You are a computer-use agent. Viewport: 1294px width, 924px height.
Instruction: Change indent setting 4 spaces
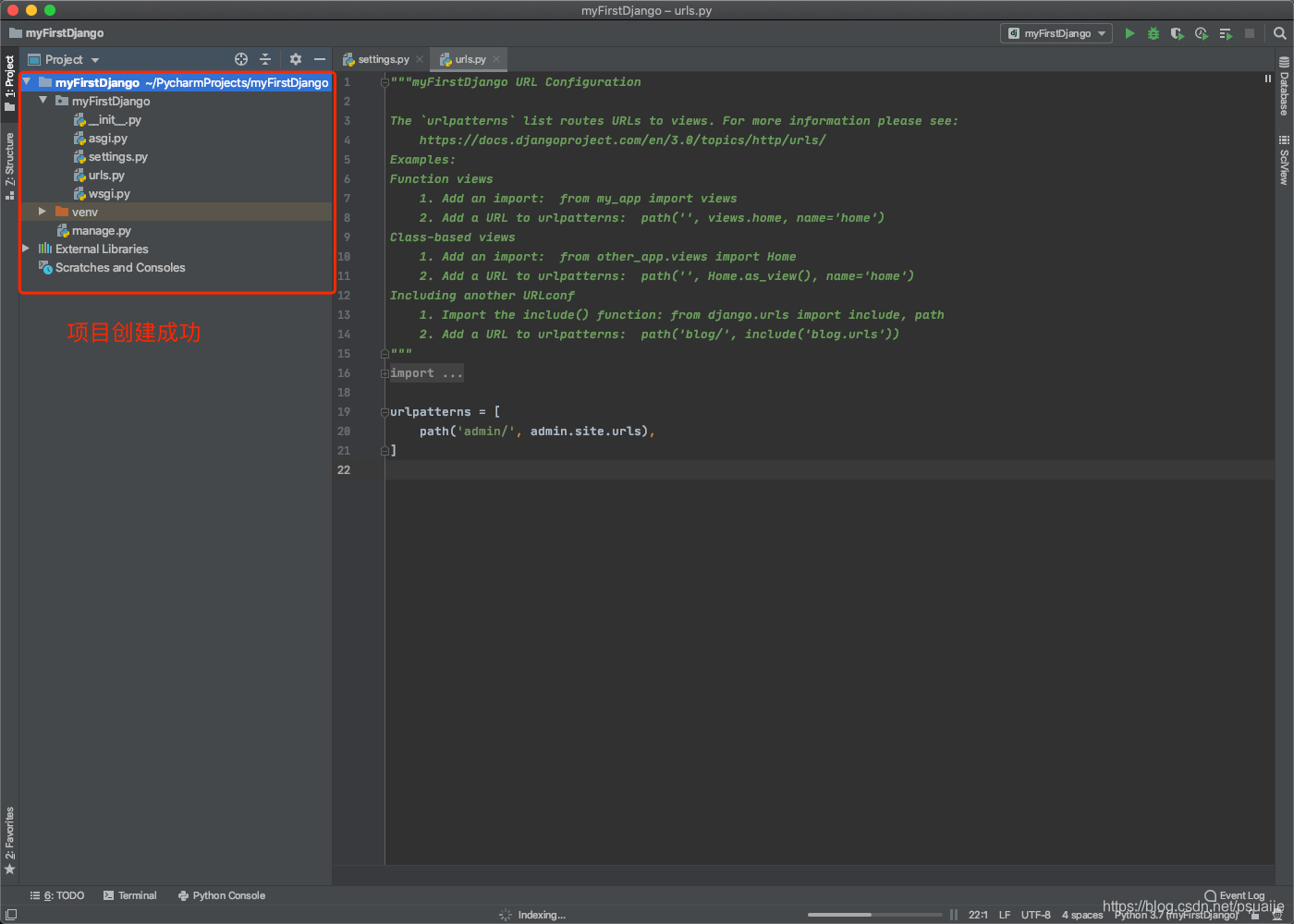[1082, 915]
